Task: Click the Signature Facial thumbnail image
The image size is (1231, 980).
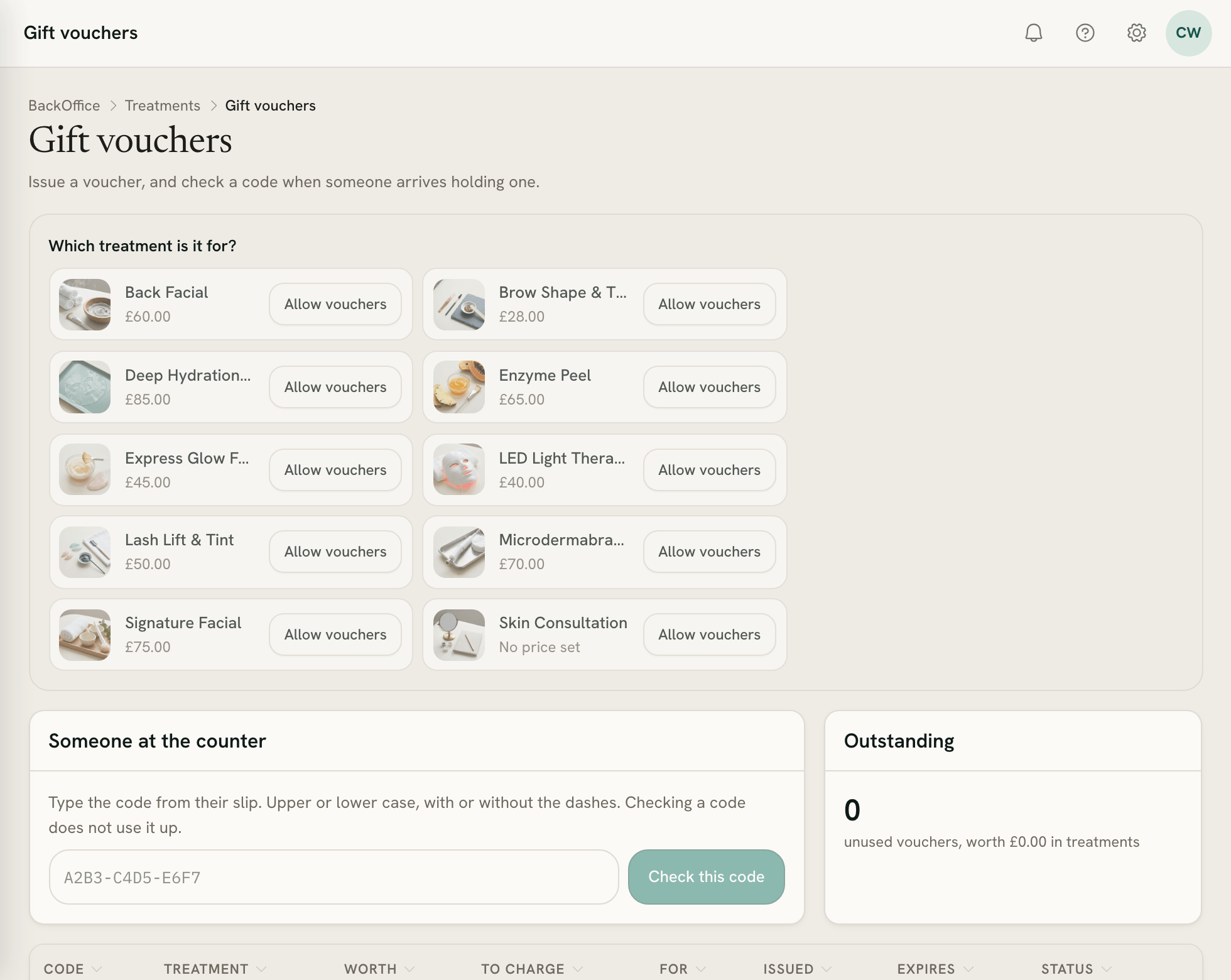Action: pyautogui.click(x=85, y=635)
